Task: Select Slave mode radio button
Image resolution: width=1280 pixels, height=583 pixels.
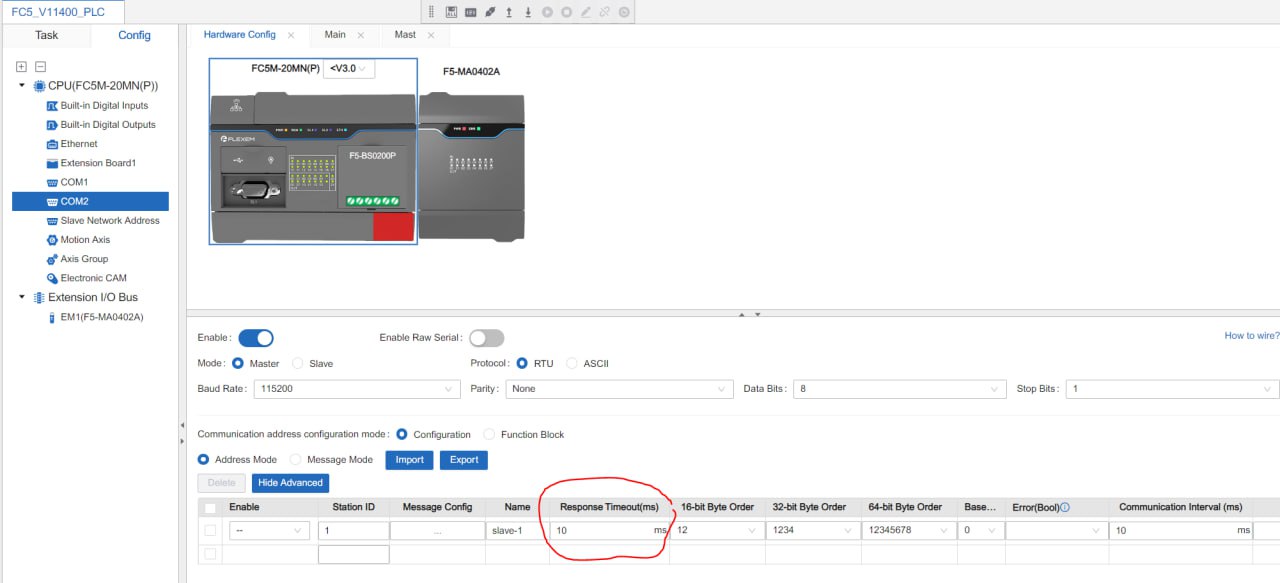Action: coord(298,363)
